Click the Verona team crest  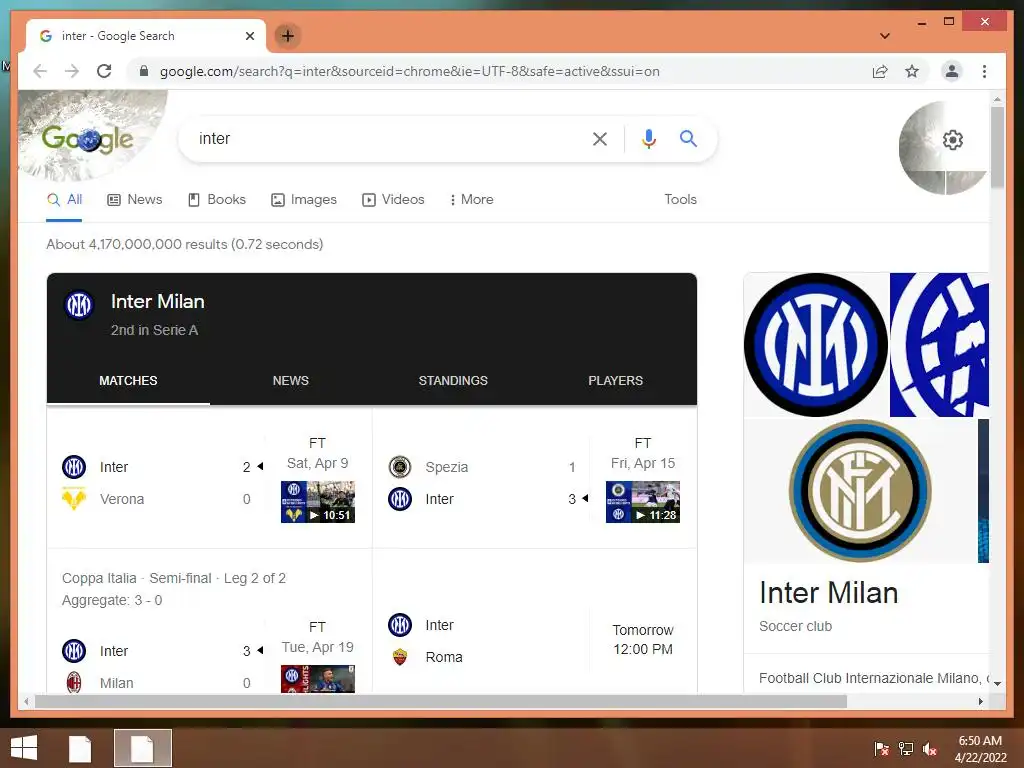pyautogui.click(x=74, y=499)
